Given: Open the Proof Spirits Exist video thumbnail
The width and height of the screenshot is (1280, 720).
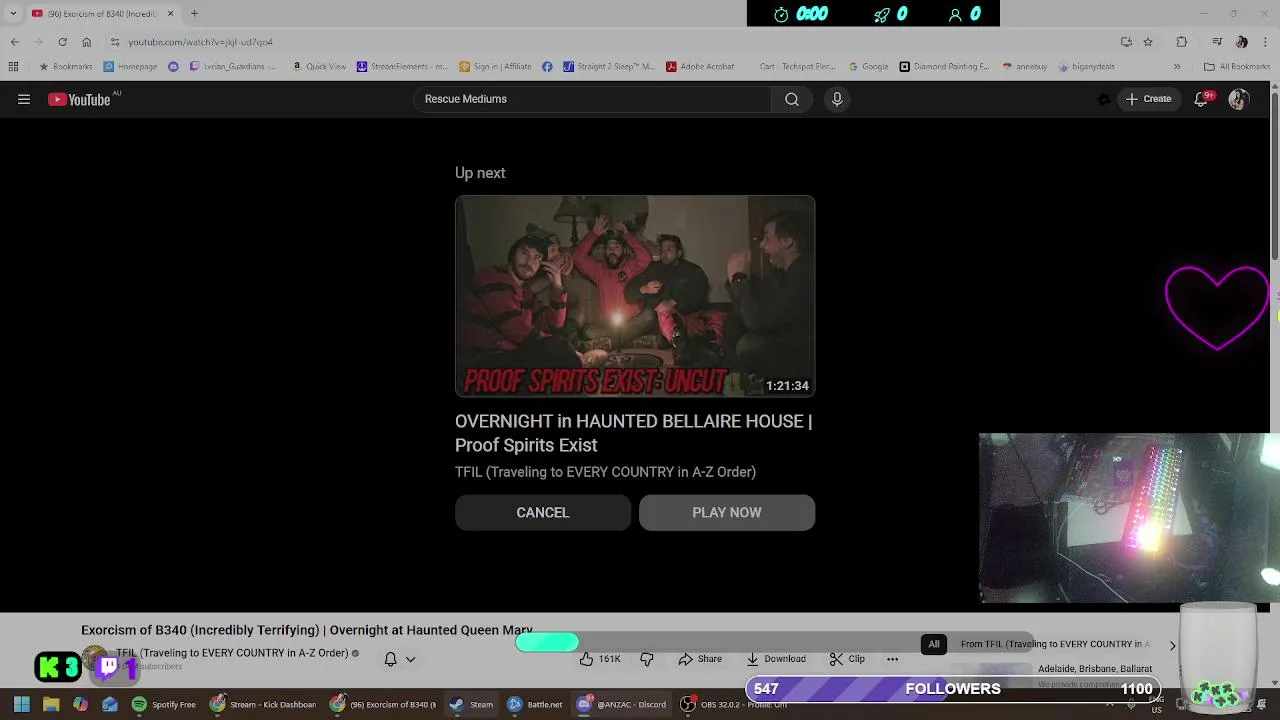Looking at the screenshot, I should point(635,296).
